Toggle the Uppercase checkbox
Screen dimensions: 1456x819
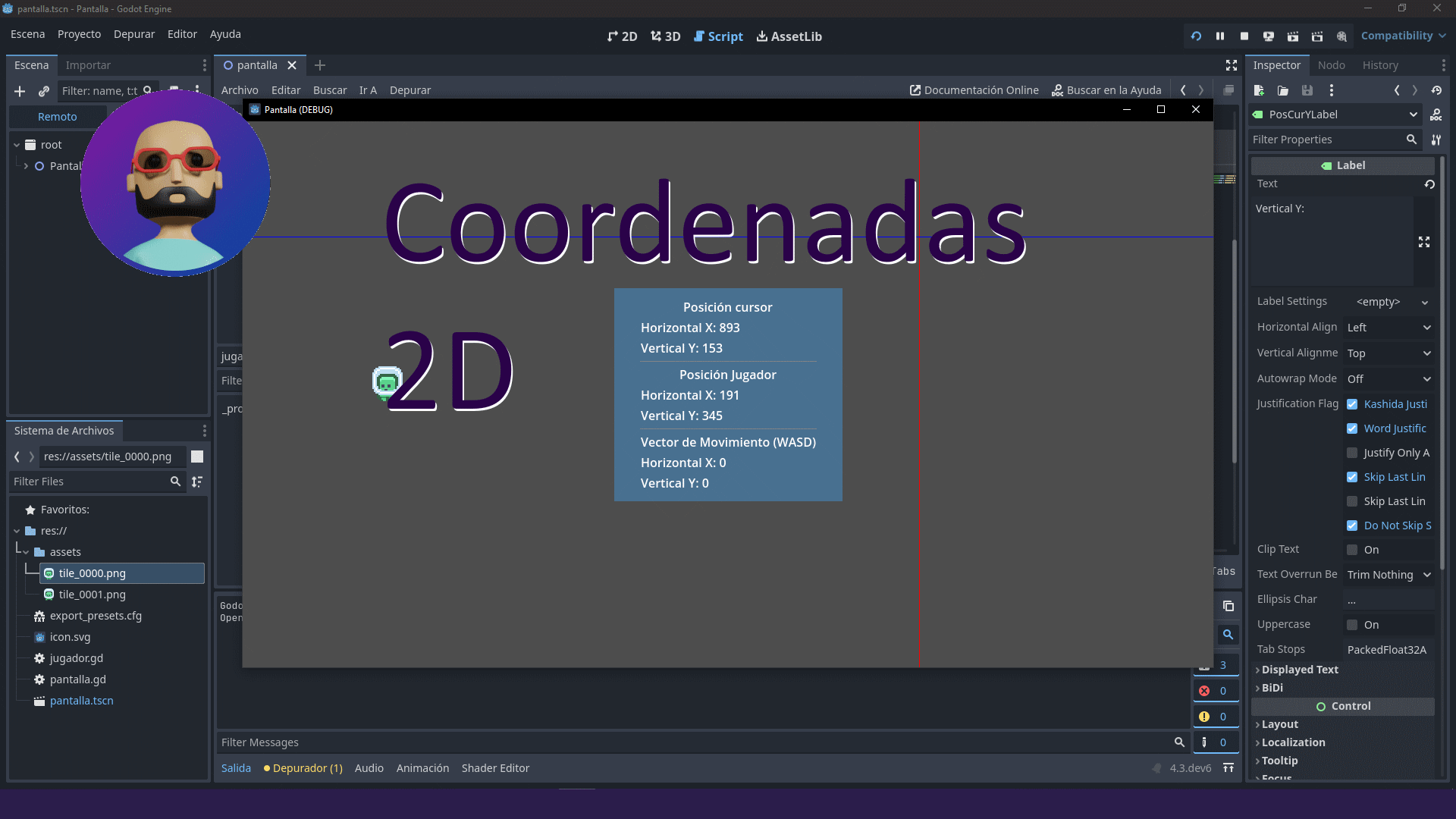pyautogui.click(x=1353, y=624)
